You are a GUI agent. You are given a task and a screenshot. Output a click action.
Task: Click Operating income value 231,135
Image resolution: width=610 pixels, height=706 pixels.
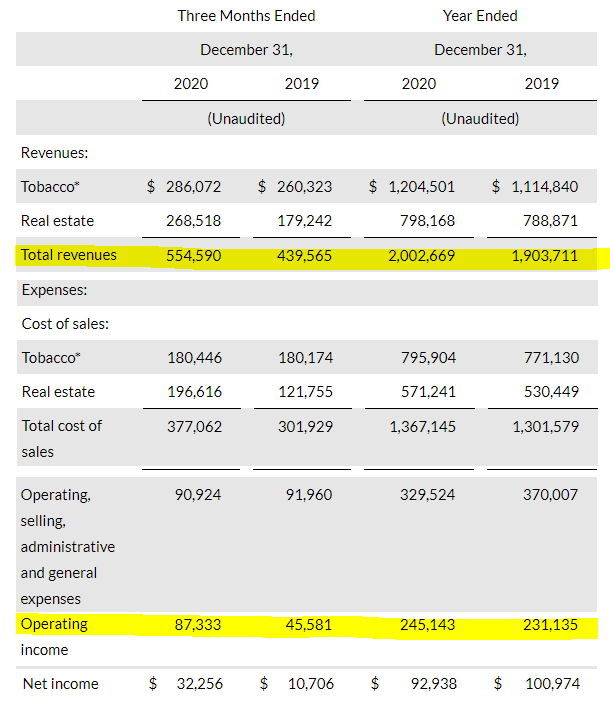pos(551,625)
